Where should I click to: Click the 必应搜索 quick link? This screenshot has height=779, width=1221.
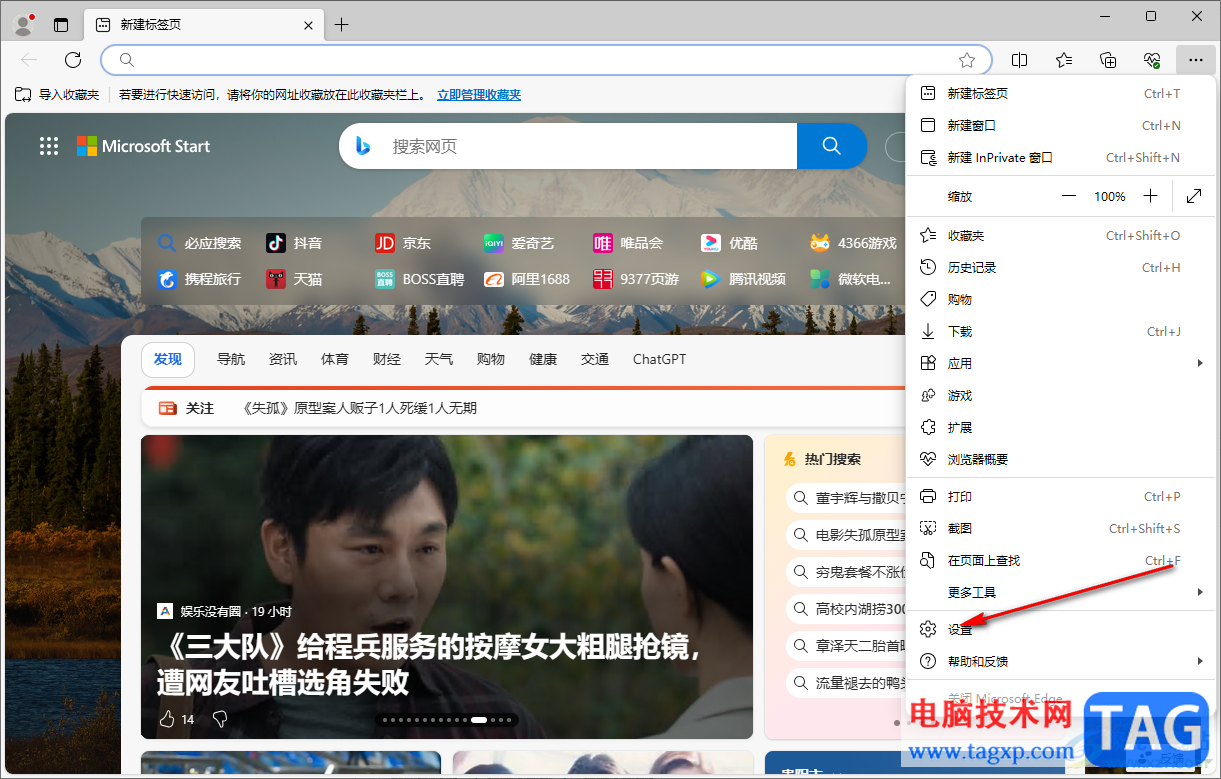pos(199,243)
